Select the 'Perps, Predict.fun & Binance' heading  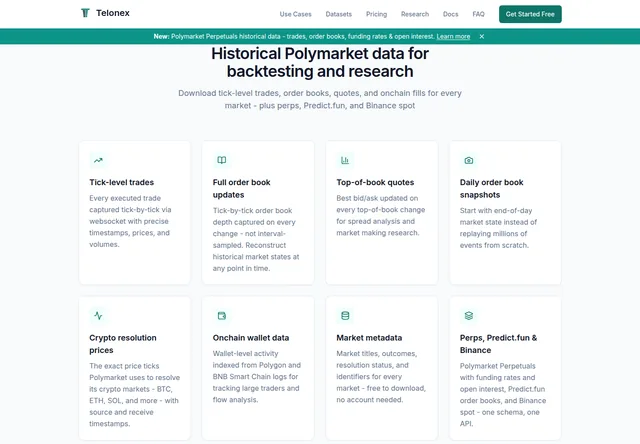pos(498,344)
